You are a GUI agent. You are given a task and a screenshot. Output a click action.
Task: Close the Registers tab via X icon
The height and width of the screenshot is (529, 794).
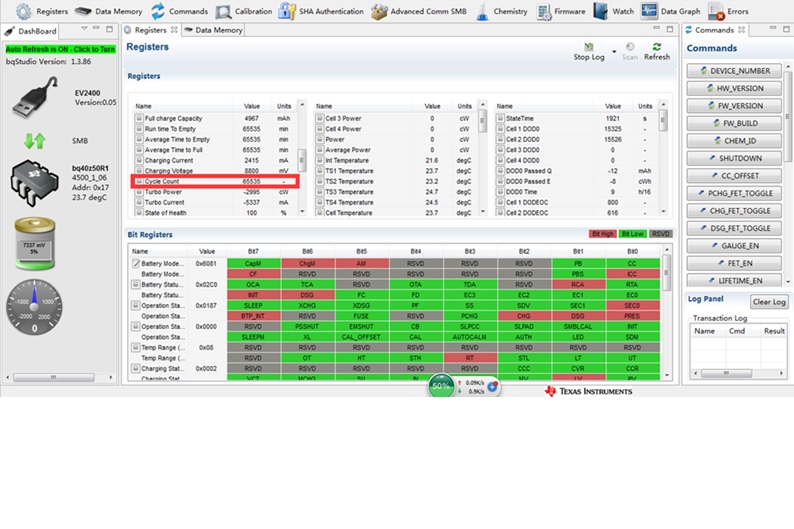[x=174, y=30]
